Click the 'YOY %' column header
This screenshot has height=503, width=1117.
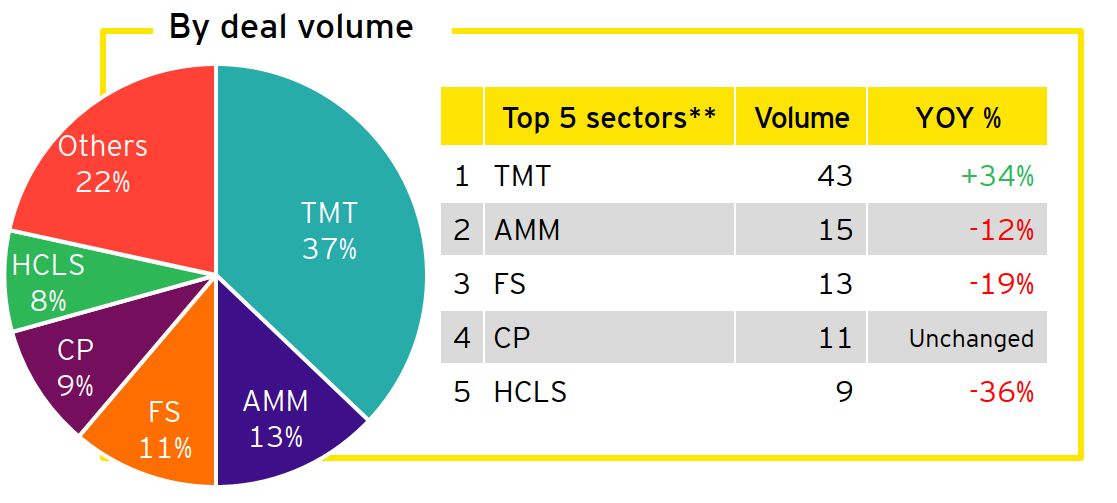point(958,118)
